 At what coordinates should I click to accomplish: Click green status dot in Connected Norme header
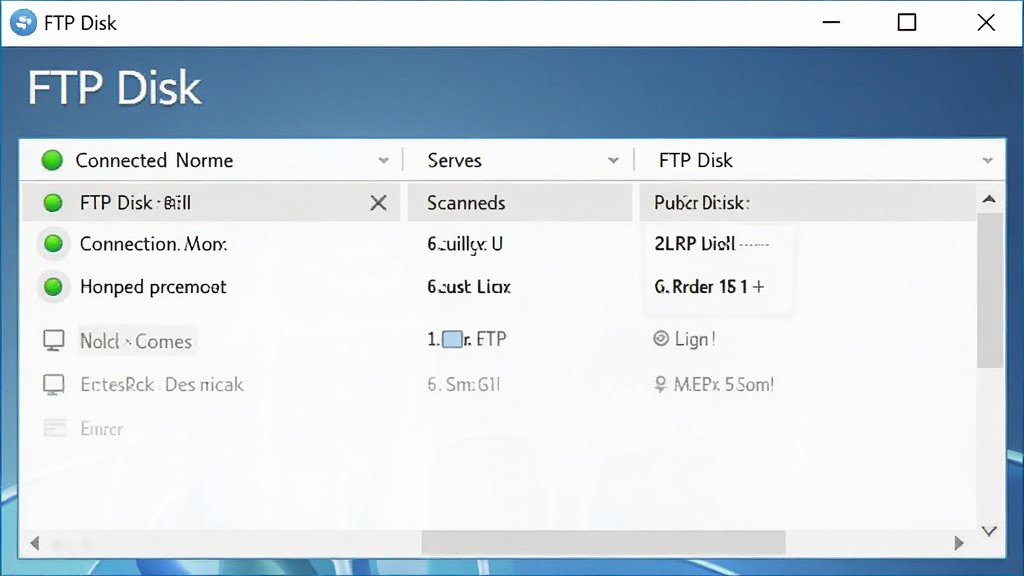52,160
